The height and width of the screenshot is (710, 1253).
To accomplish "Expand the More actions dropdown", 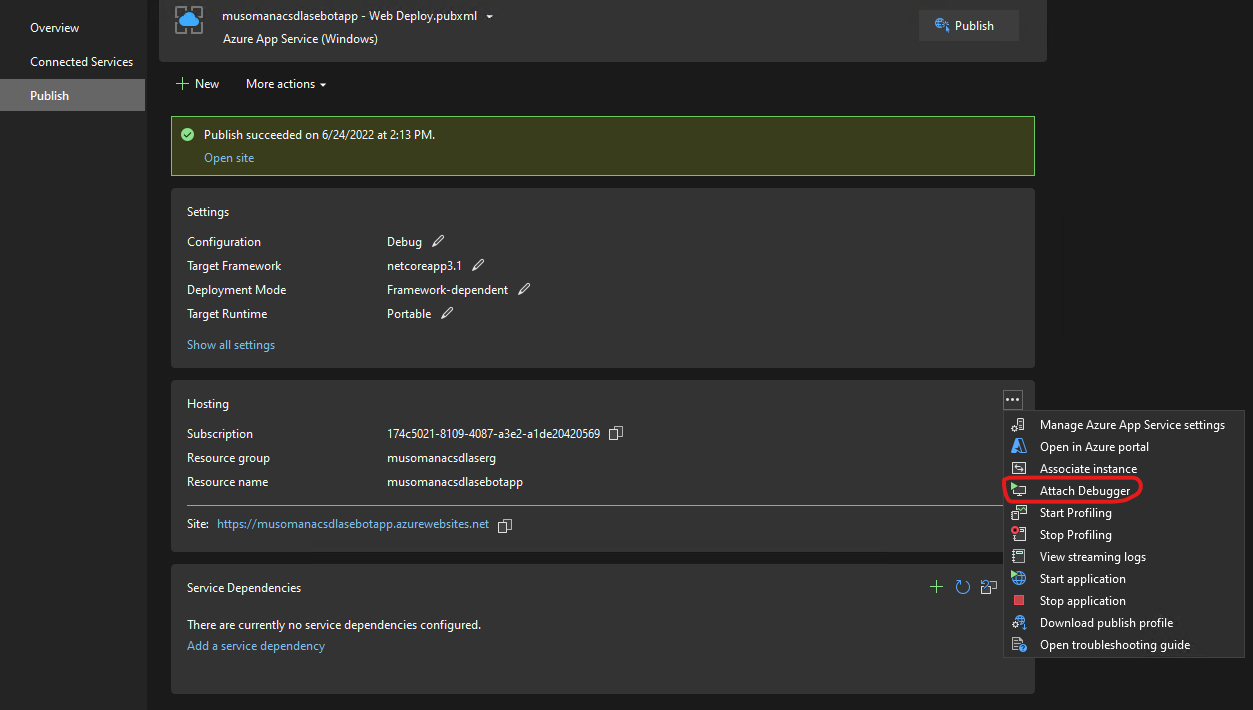I will pos(285,84).
